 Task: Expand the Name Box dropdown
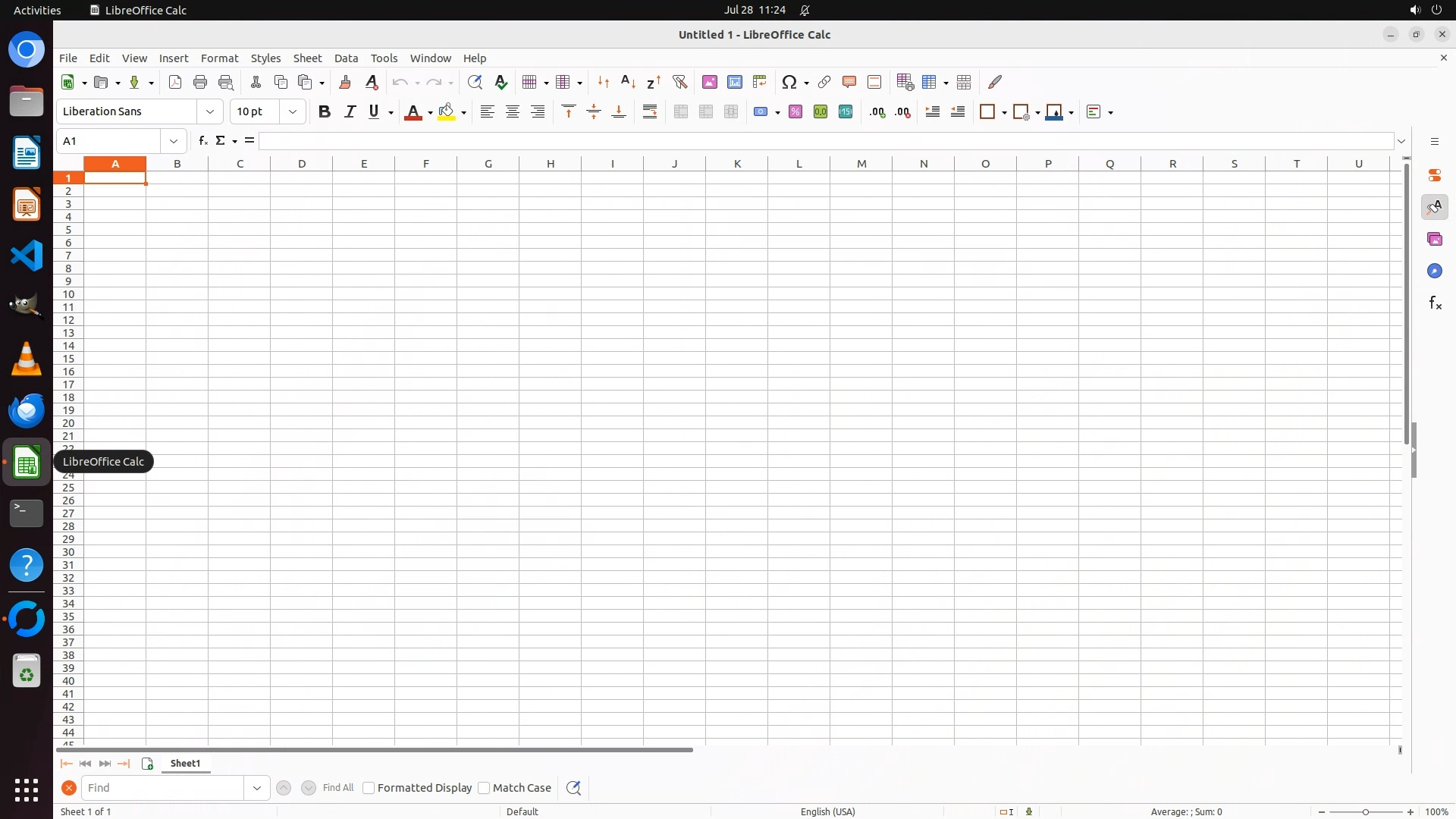(x=174, y=141)
